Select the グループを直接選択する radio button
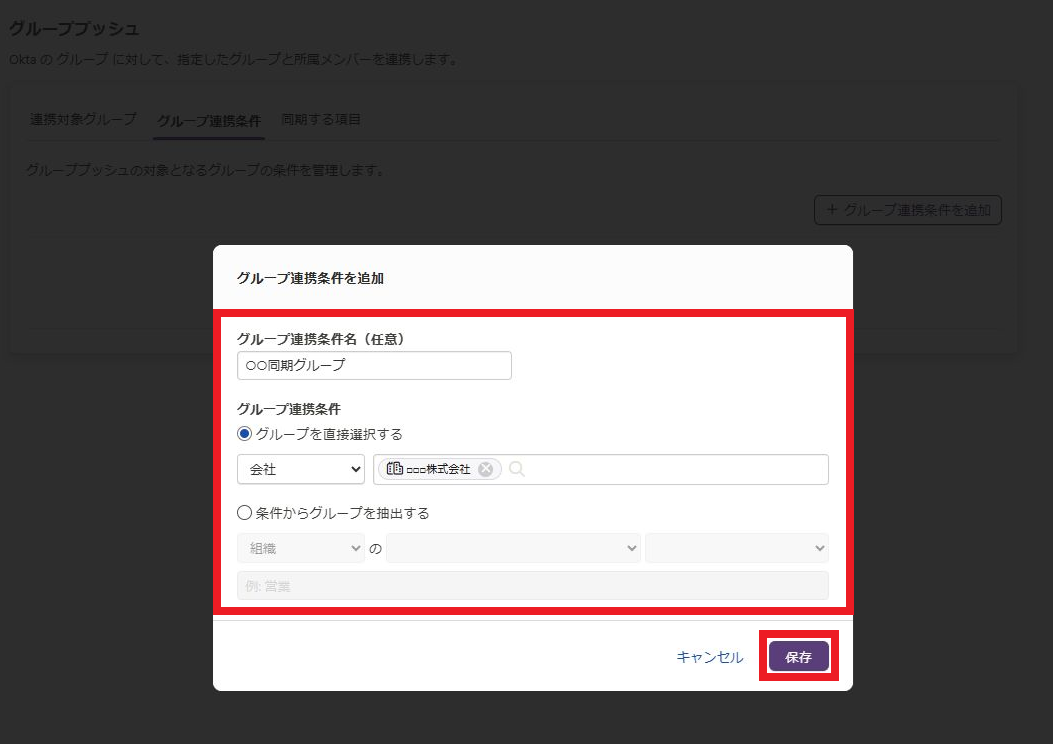1053x744 pixels. coord(245,434)
